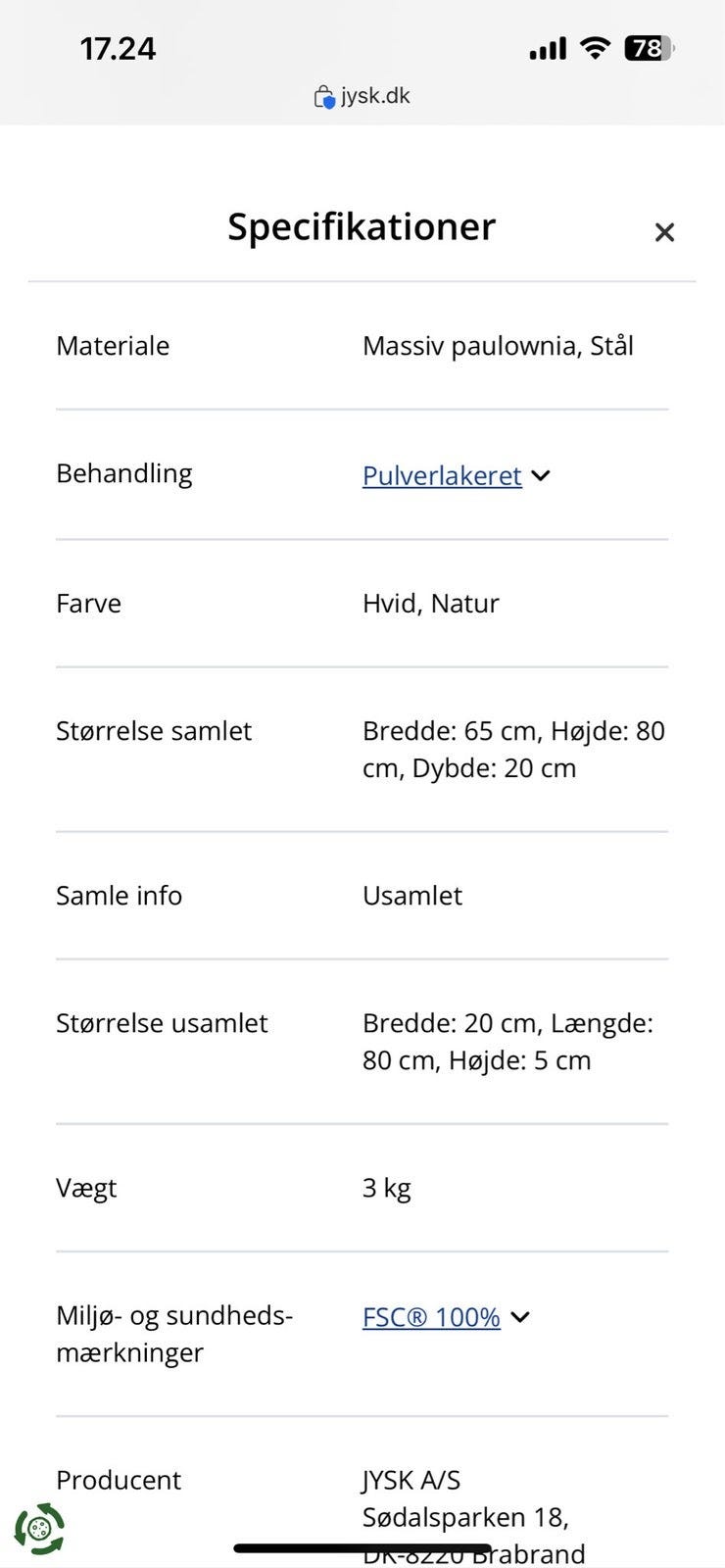Click the padlock icon beside jysk.dk
This screenshot has height=1568, width=725.
pyautogui.click(x=323, y=95)
